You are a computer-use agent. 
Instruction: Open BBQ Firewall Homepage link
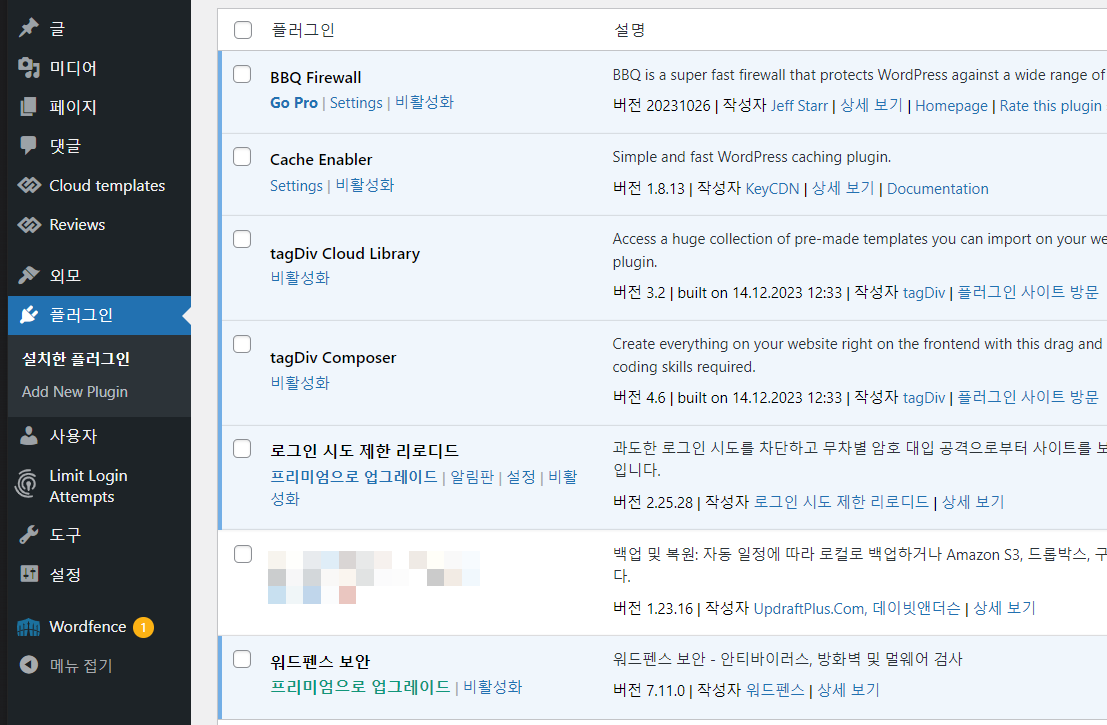point(951,105)
